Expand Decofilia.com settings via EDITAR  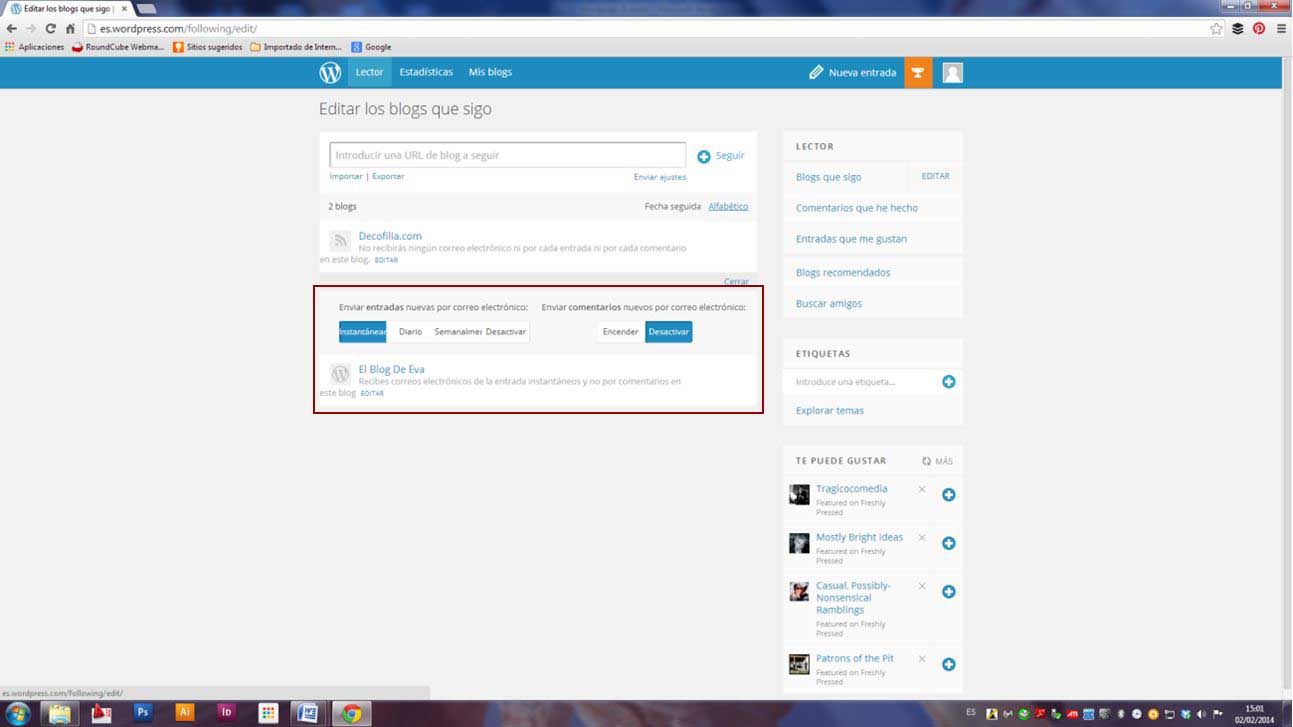(386, 260)
